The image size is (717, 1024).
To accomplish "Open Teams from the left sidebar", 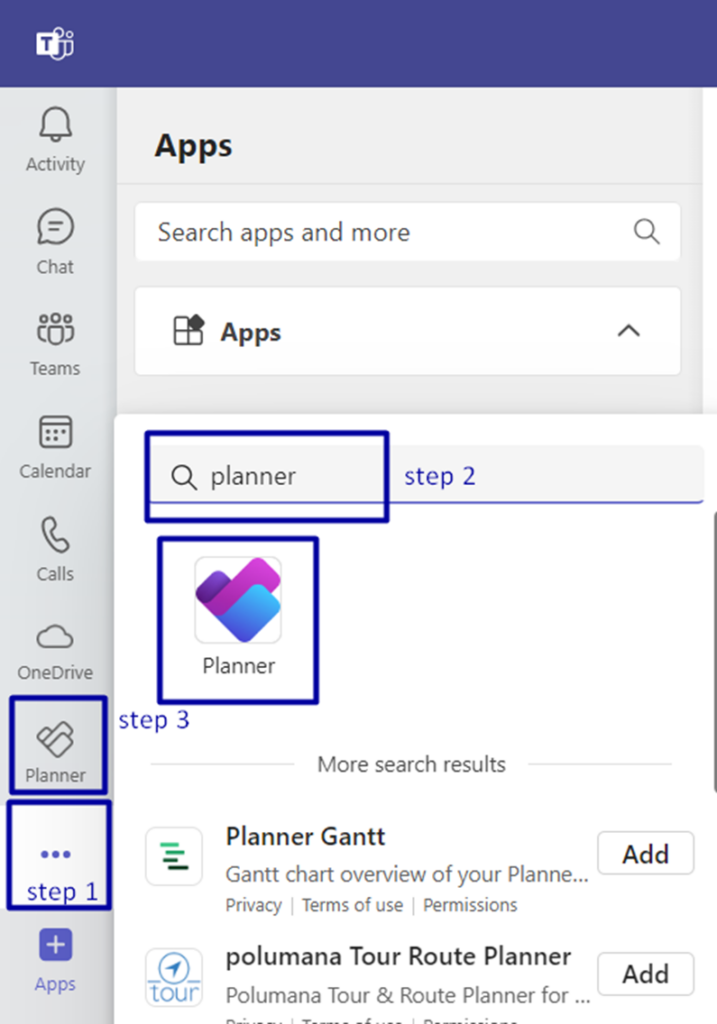I will click(x=54, y=330).
